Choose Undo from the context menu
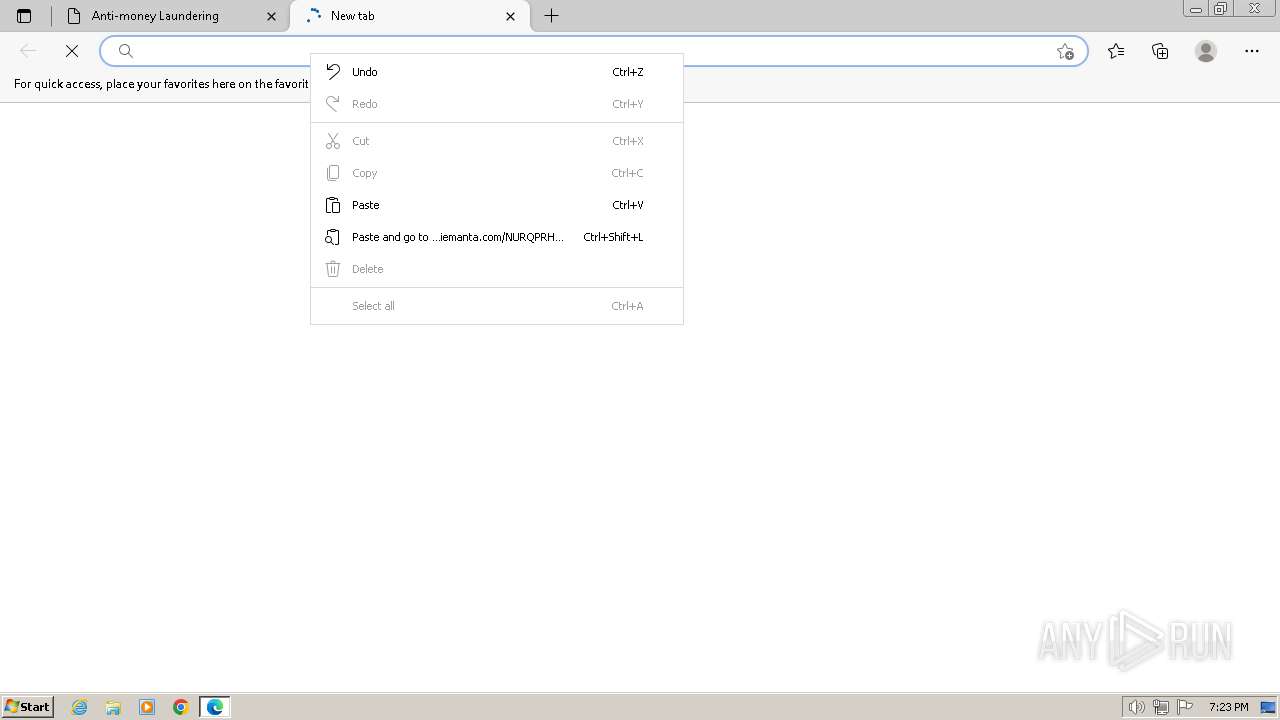Viewport: 1280px width, 720px height. click(x=497, y=72)
